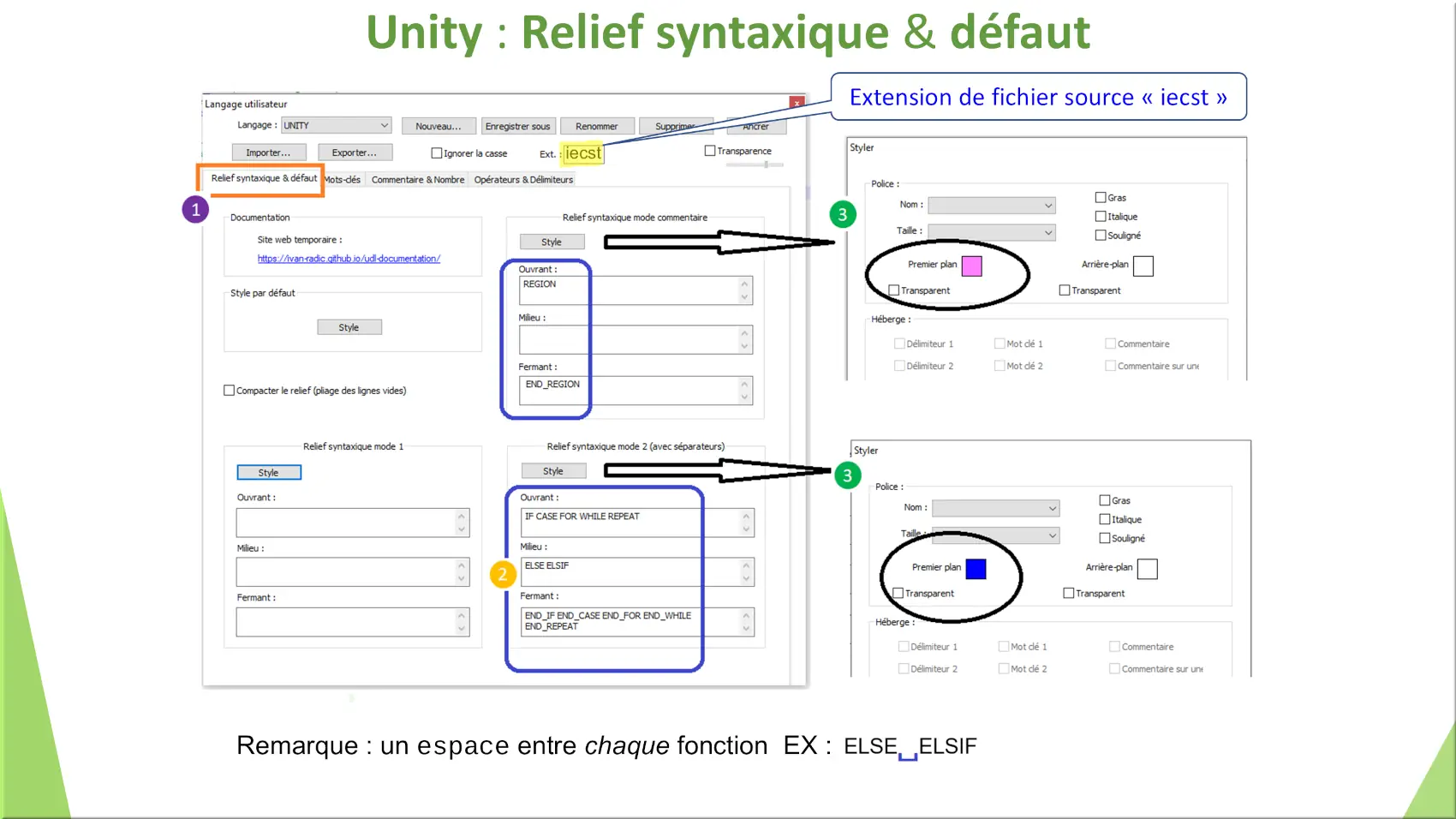Toggle Premier plan Transparent in upper Styler
The height and width of the screenshot is (819, 1456).
(894, 290)
